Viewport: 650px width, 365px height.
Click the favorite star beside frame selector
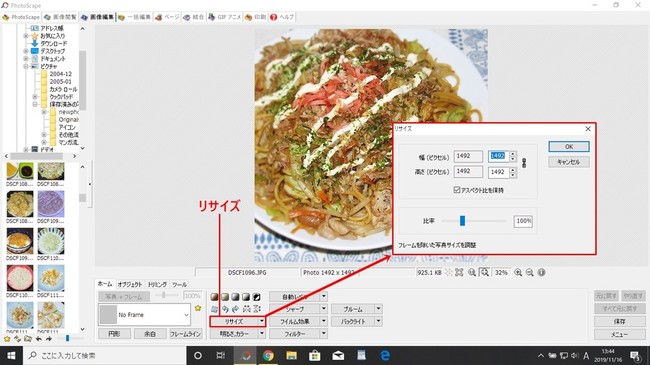click(x=198, y=308)
